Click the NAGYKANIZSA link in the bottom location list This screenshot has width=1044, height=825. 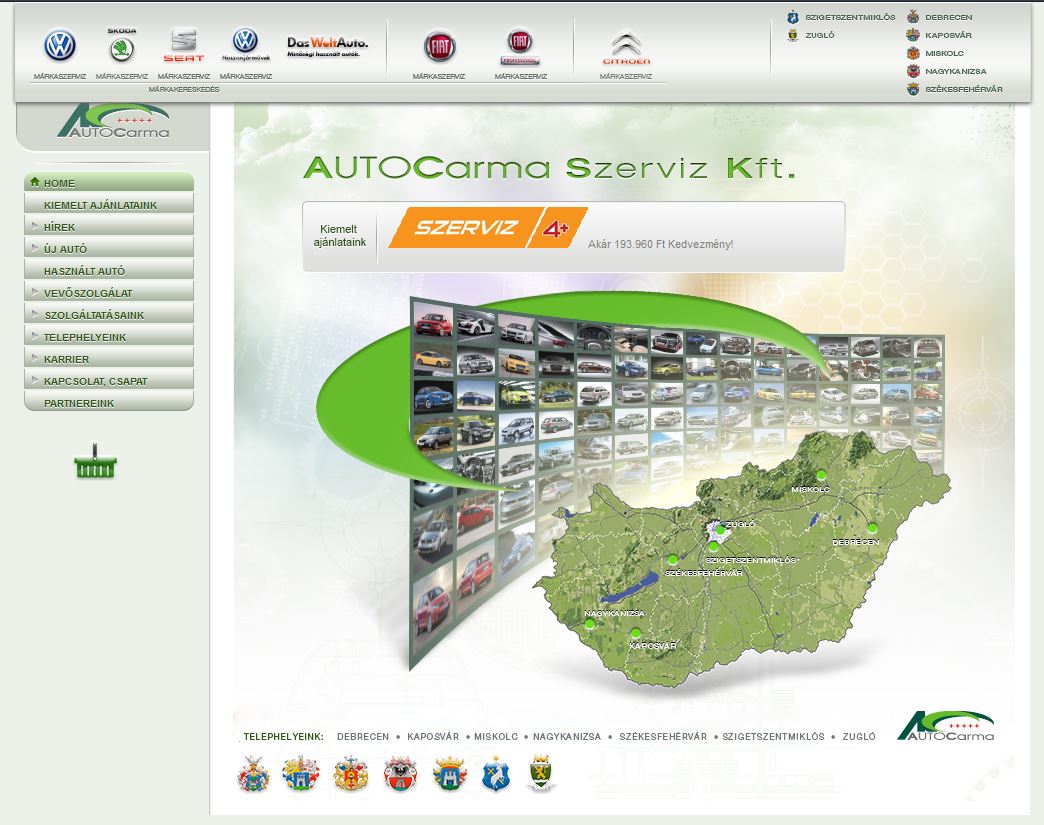tap(567, 736)
